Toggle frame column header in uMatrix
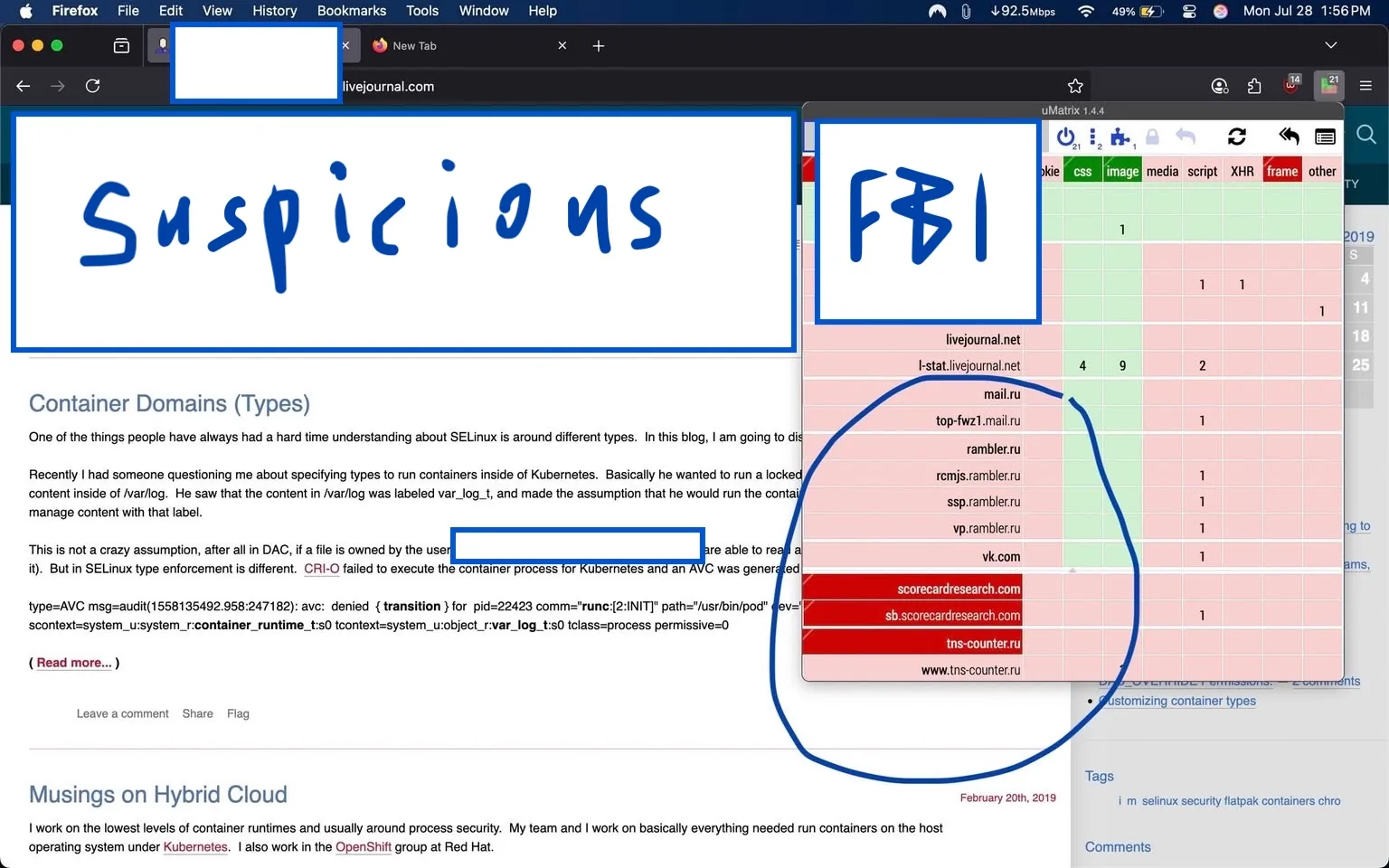Screen dimensions: 1389x868 (1281, 171)
